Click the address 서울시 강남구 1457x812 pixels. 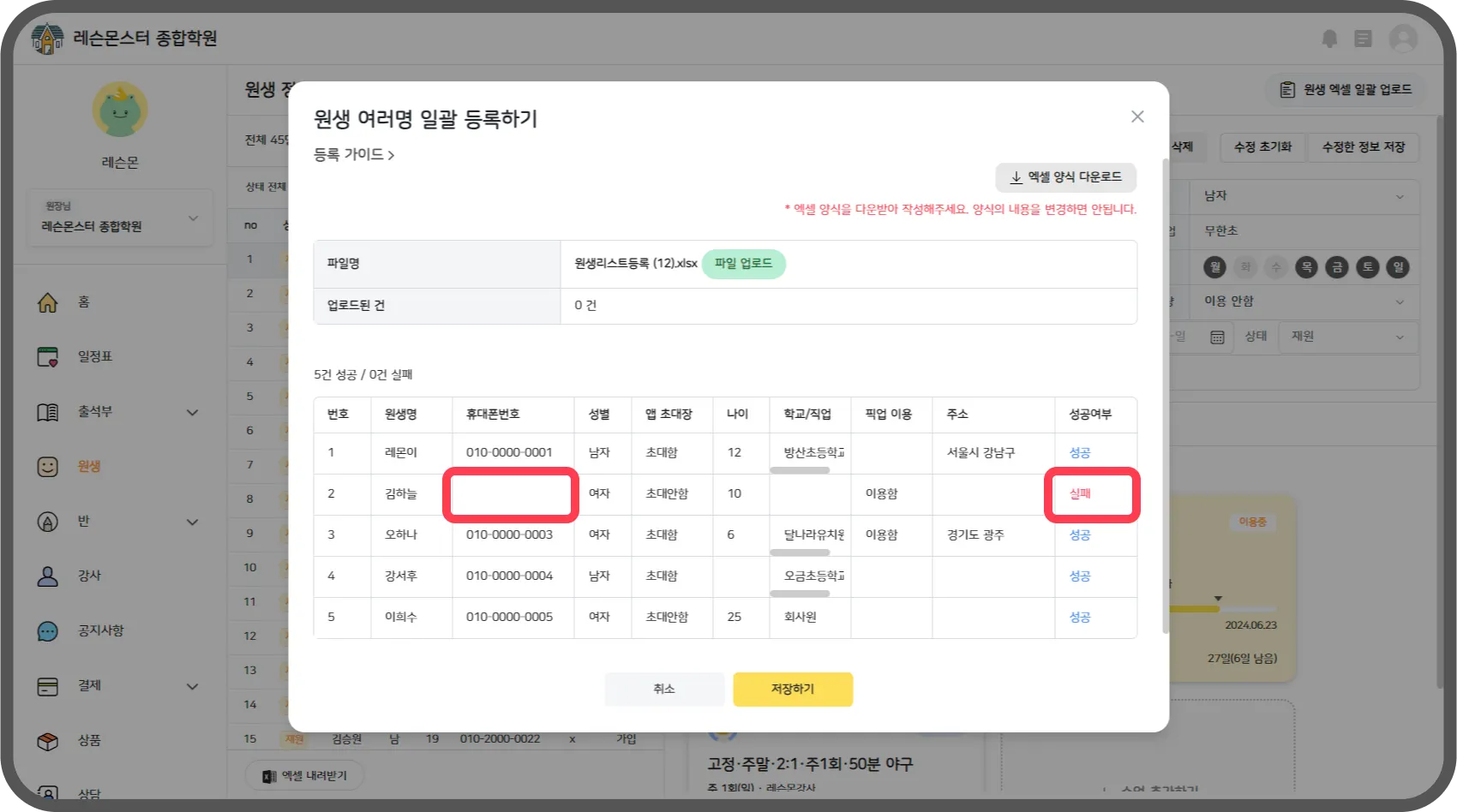[x=980, y=453]
